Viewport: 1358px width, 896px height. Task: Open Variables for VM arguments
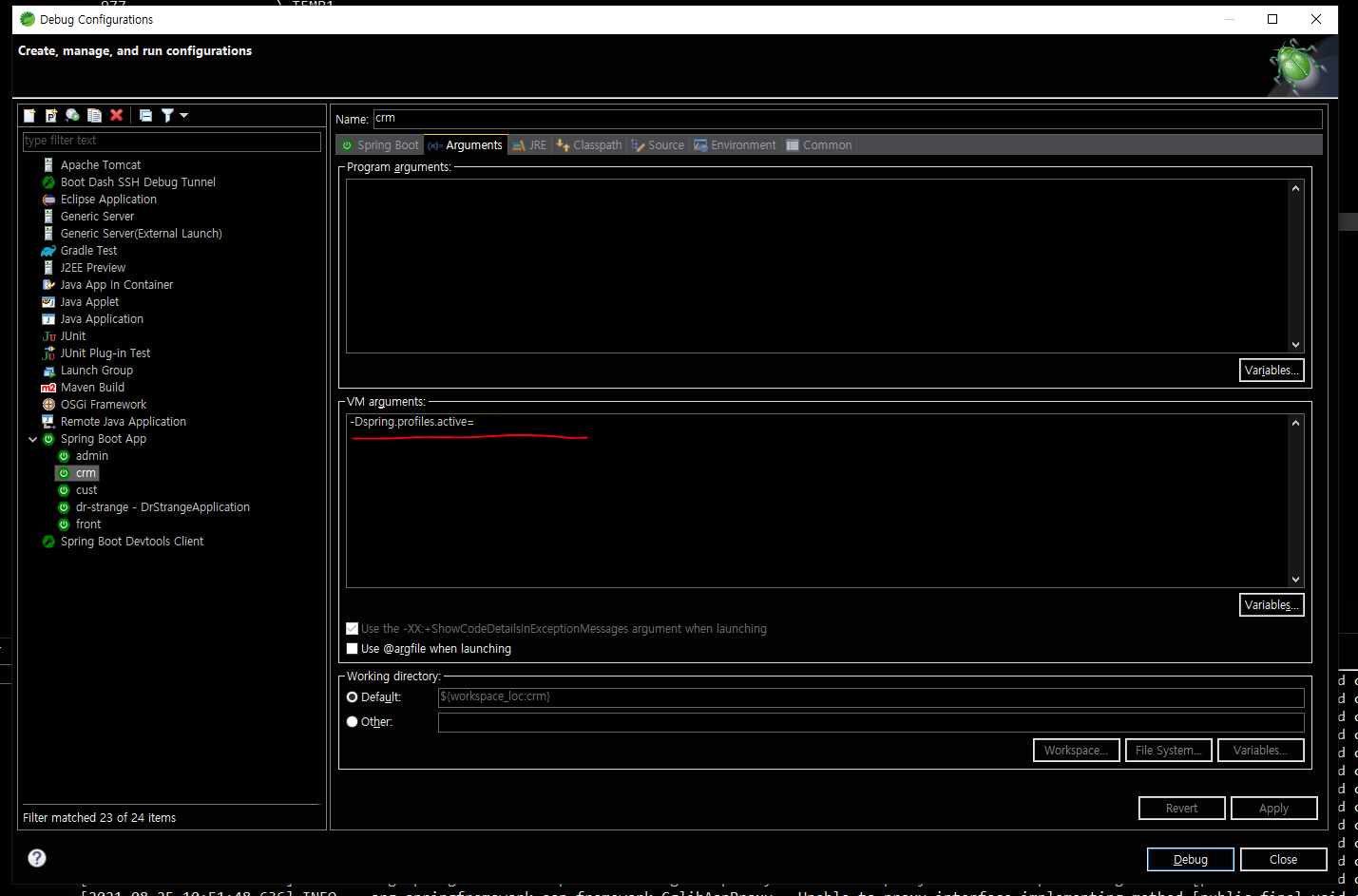coord(1272,605)
